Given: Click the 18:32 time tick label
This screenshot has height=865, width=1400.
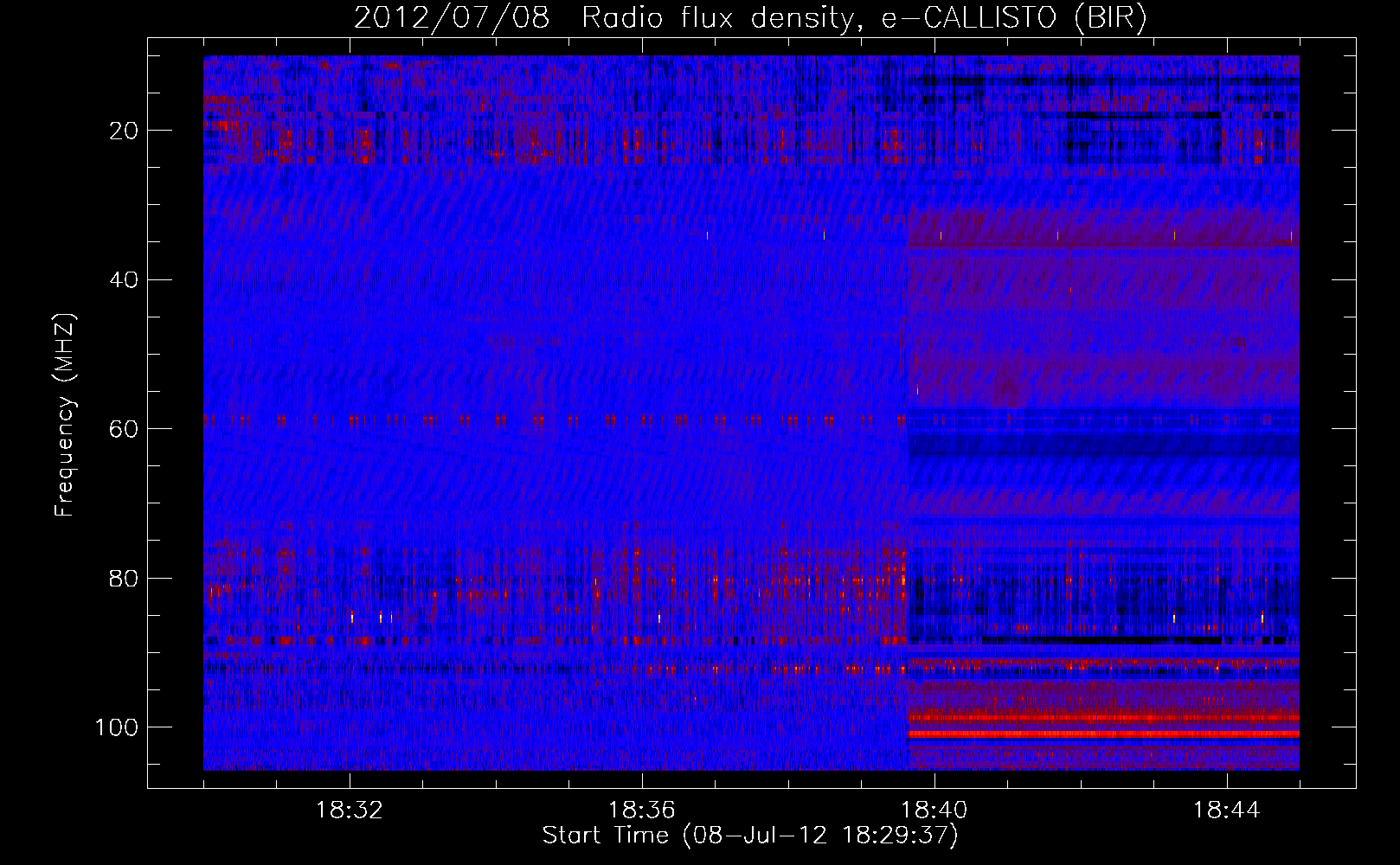Looking at the screenshot, I should (350, 811).
